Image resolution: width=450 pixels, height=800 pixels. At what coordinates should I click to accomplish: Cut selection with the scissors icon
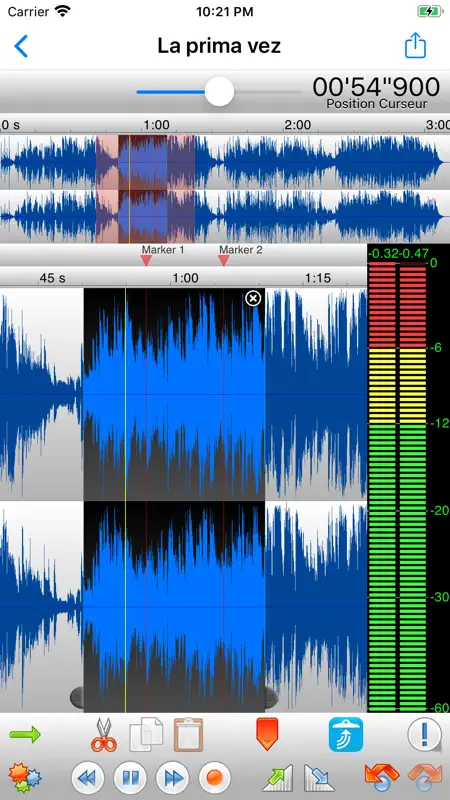(104, 735)
